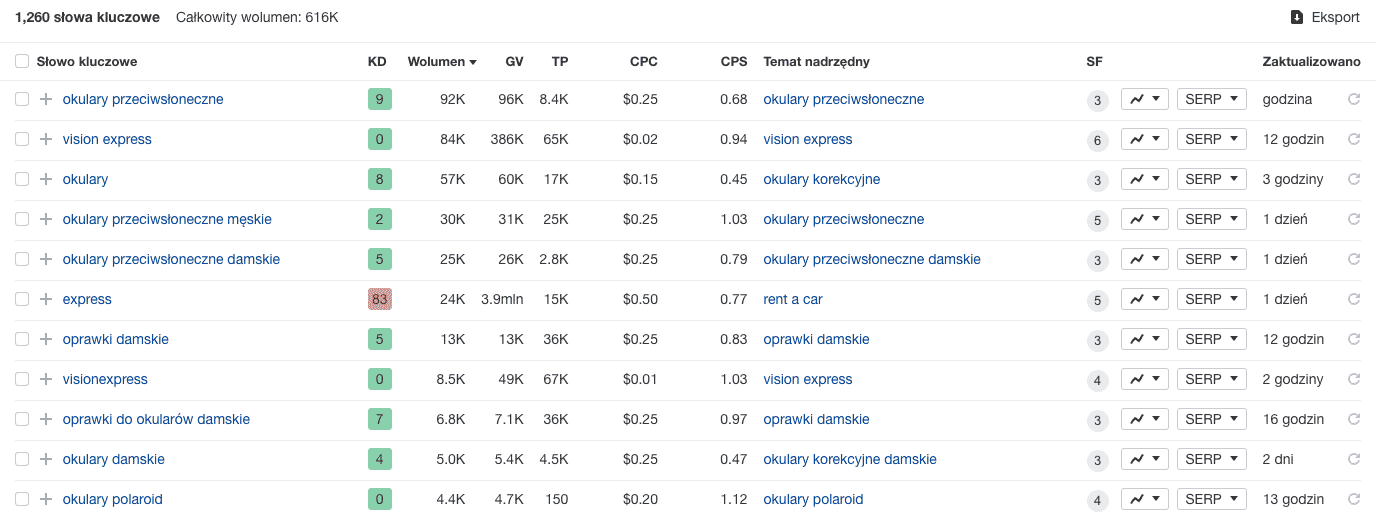
Task: Click the red KD badge 83
Action: [379, 299]
